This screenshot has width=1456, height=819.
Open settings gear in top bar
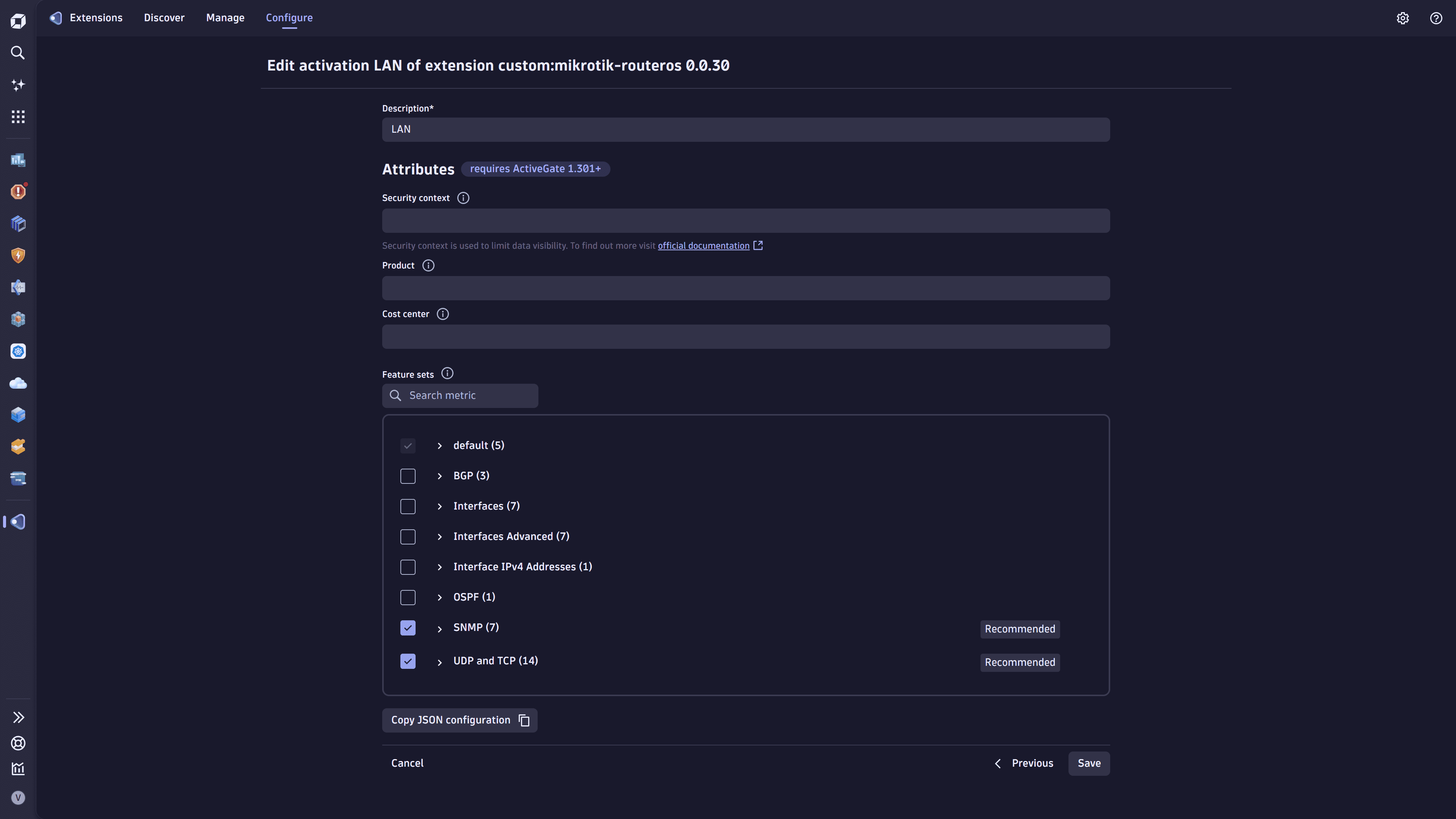[x=1403, y=18]
